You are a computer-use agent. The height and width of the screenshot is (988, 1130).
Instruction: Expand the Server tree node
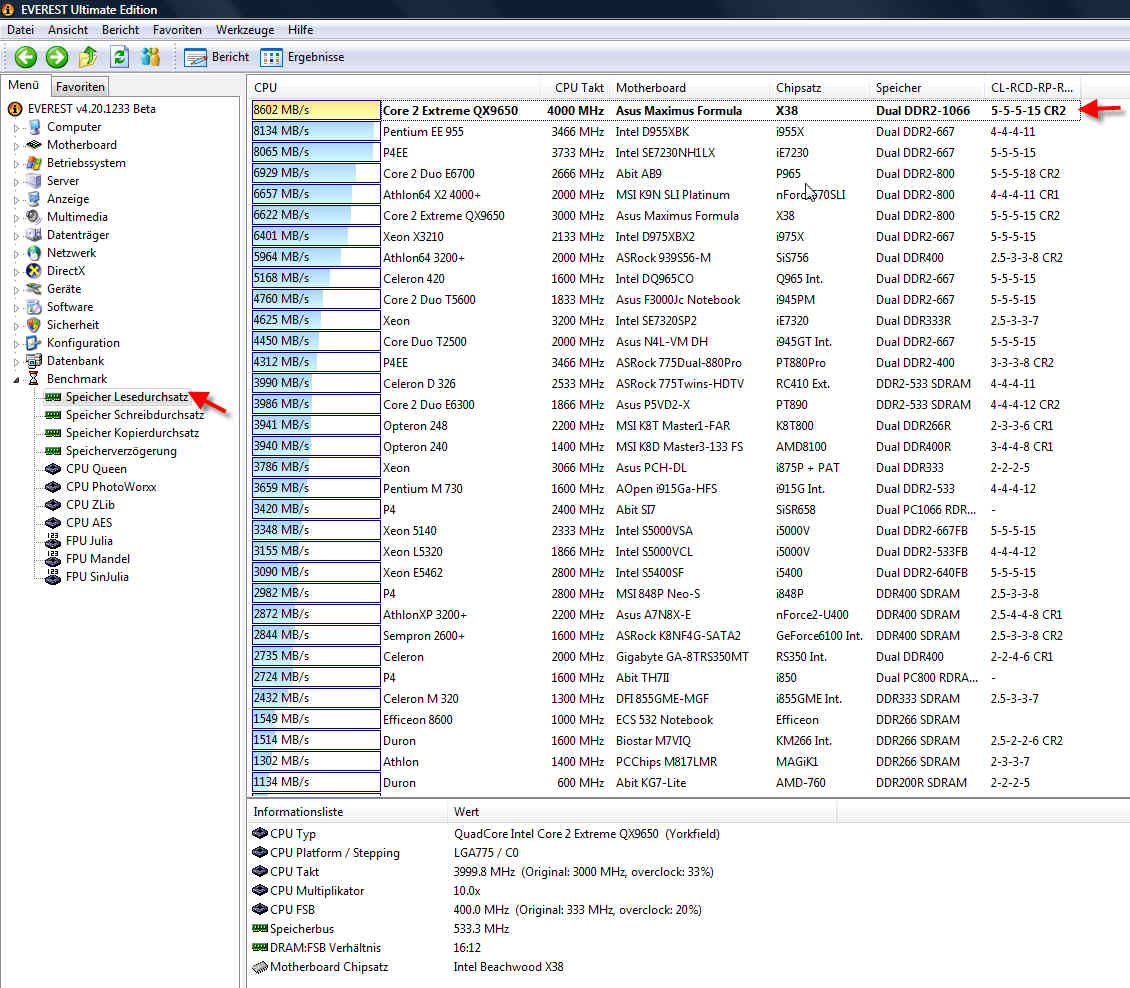[17, 182]
